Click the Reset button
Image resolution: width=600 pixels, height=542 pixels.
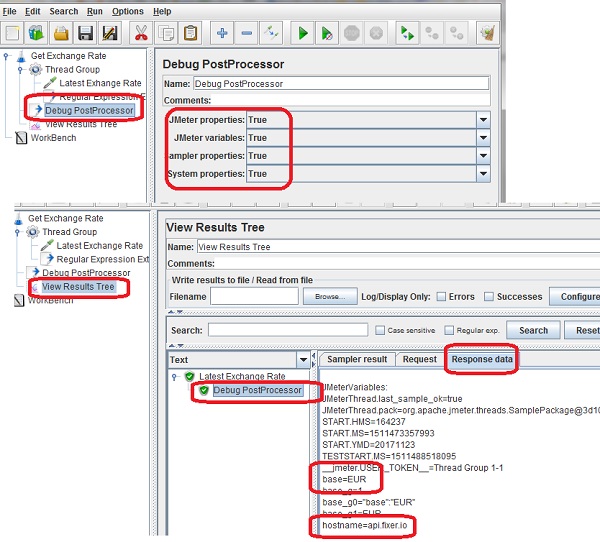pos(582,330)
